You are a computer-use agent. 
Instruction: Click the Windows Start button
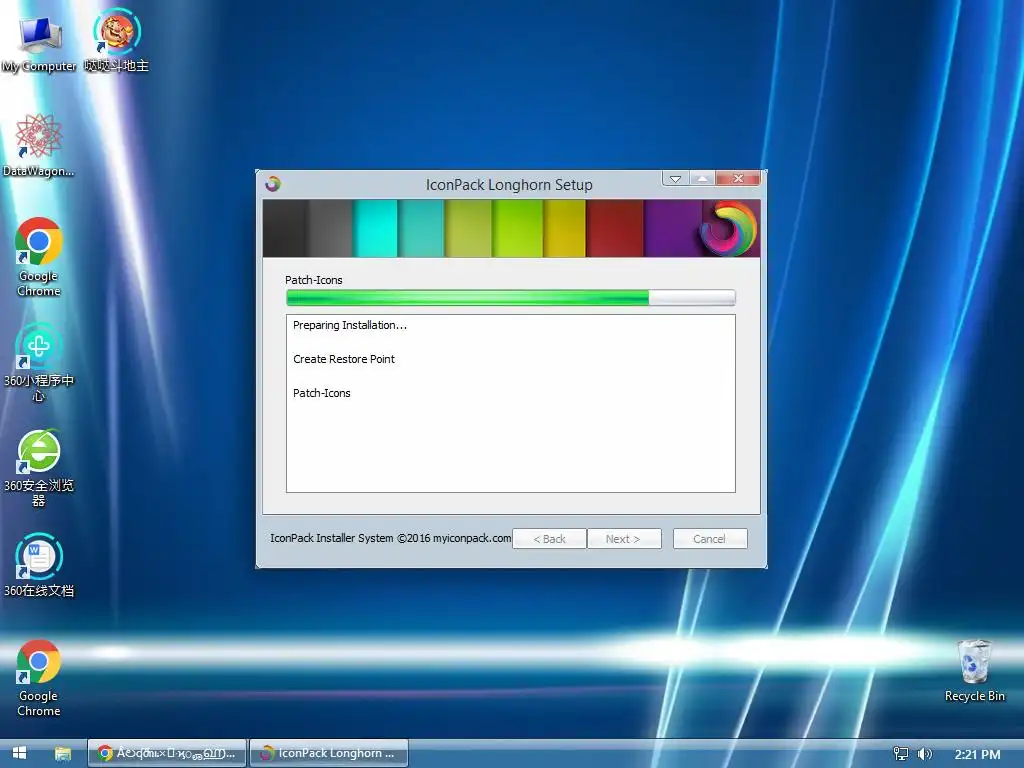[x=20, y=753]
